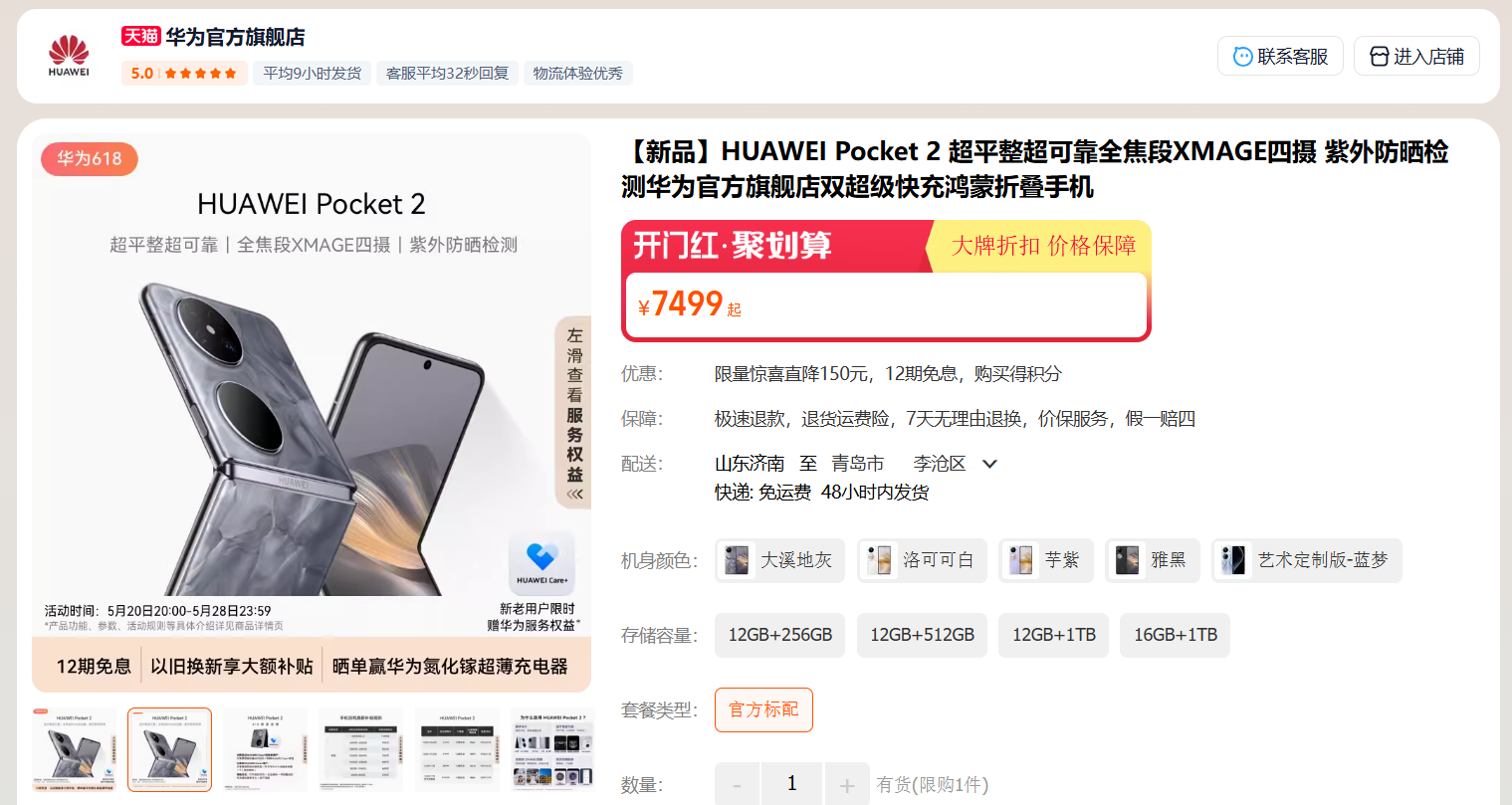Click the HUAWEI Care+ icon on image
The image size is (1512, 805).
(x=541, y=562)
